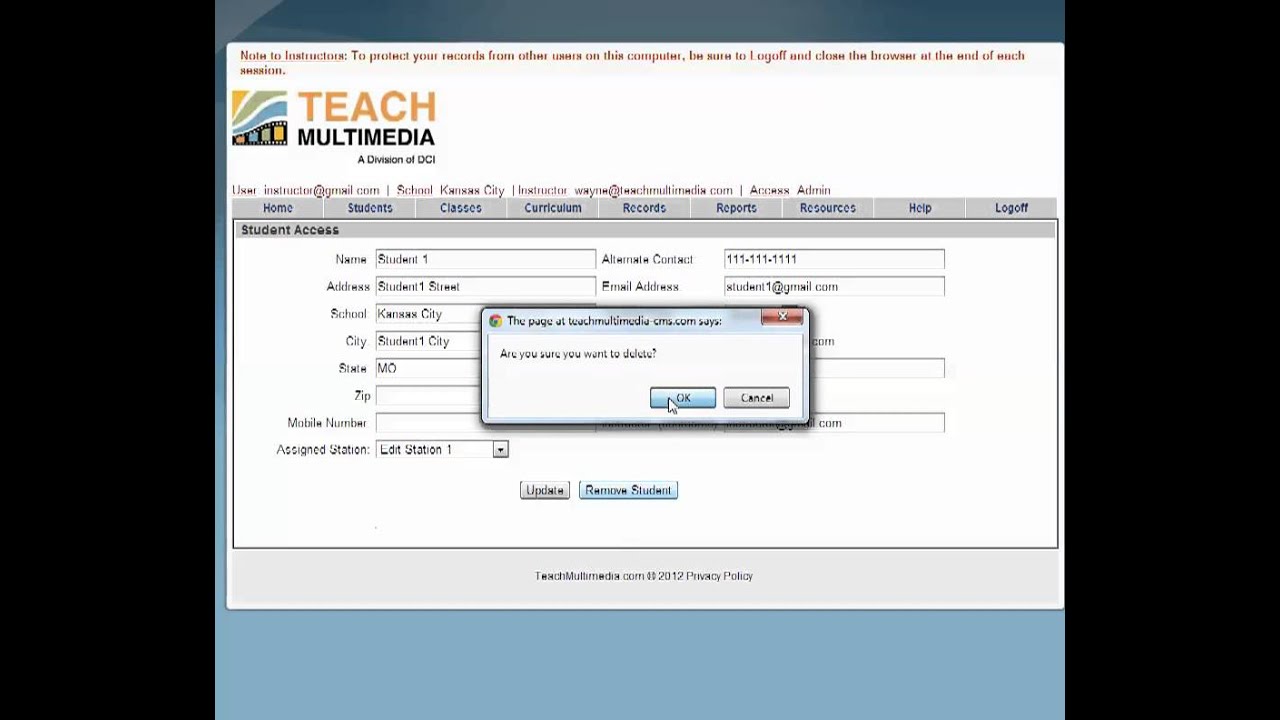Click the Name field with Student 1

click(x=486, y=259)
